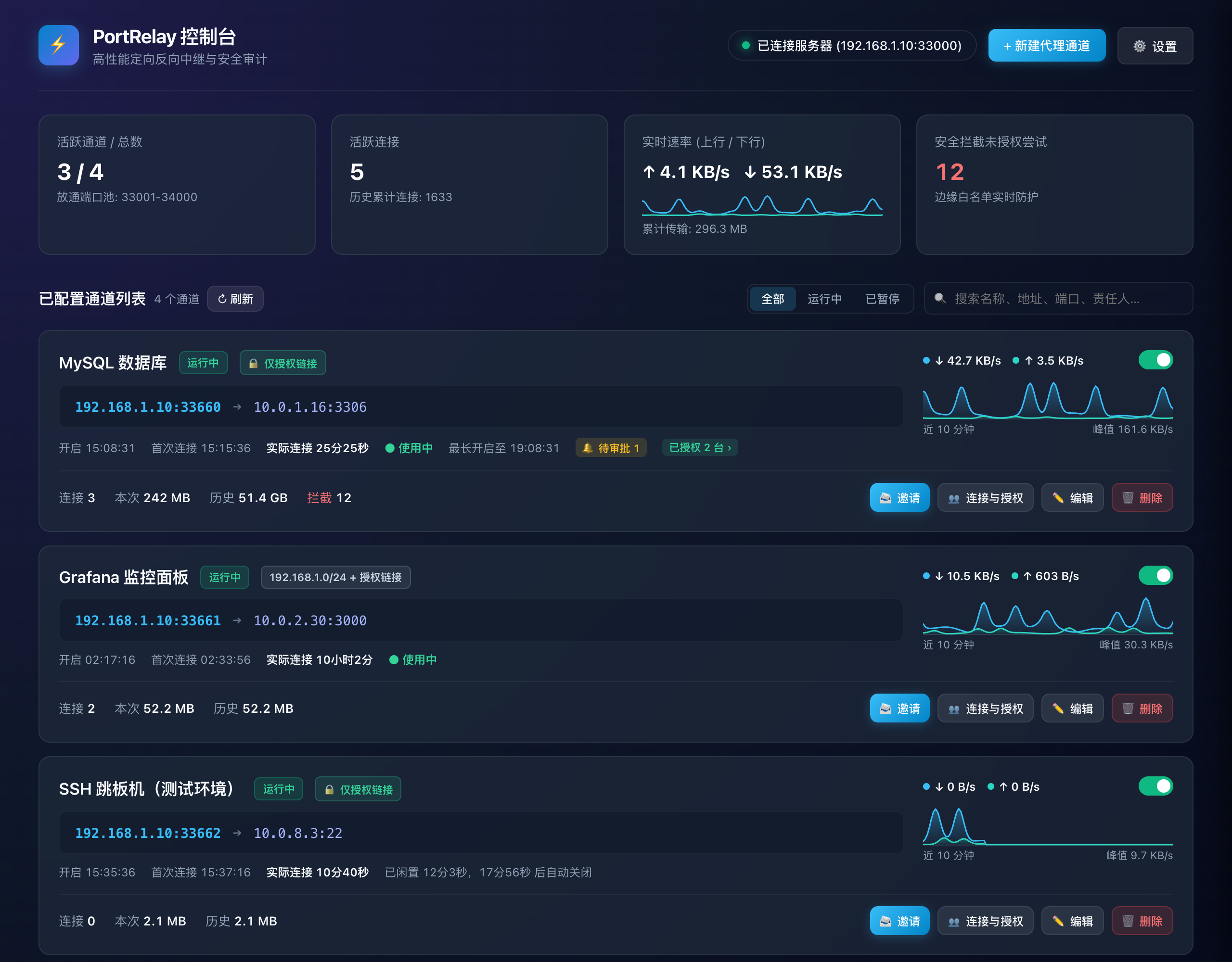
Task: Click the MySQL 仅授权链接 badge
Action: [282, 363]
